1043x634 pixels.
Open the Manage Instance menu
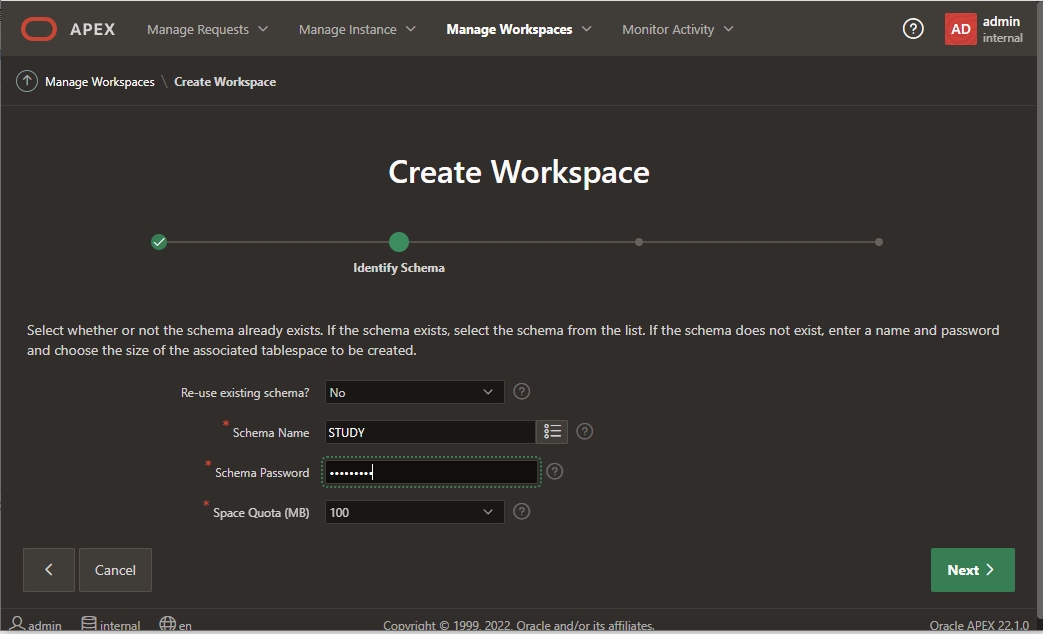[x=357, y=29]
